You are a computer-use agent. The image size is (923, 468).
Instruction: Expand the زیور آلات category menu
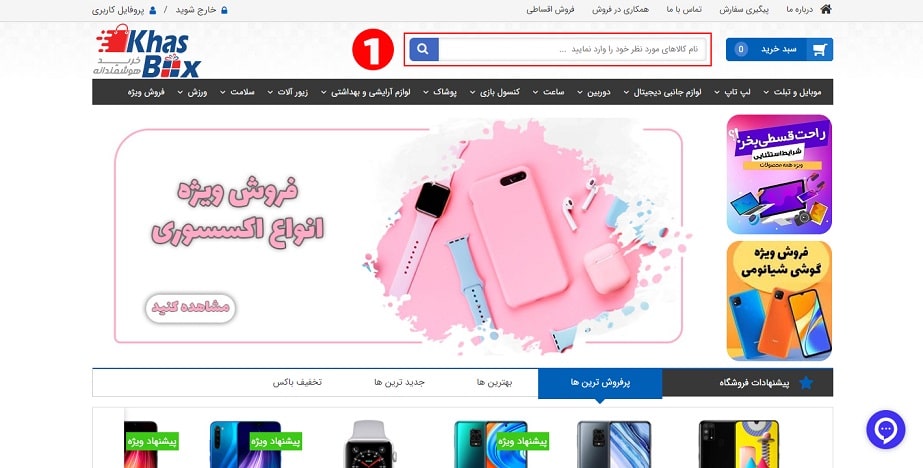click(288, 92)
